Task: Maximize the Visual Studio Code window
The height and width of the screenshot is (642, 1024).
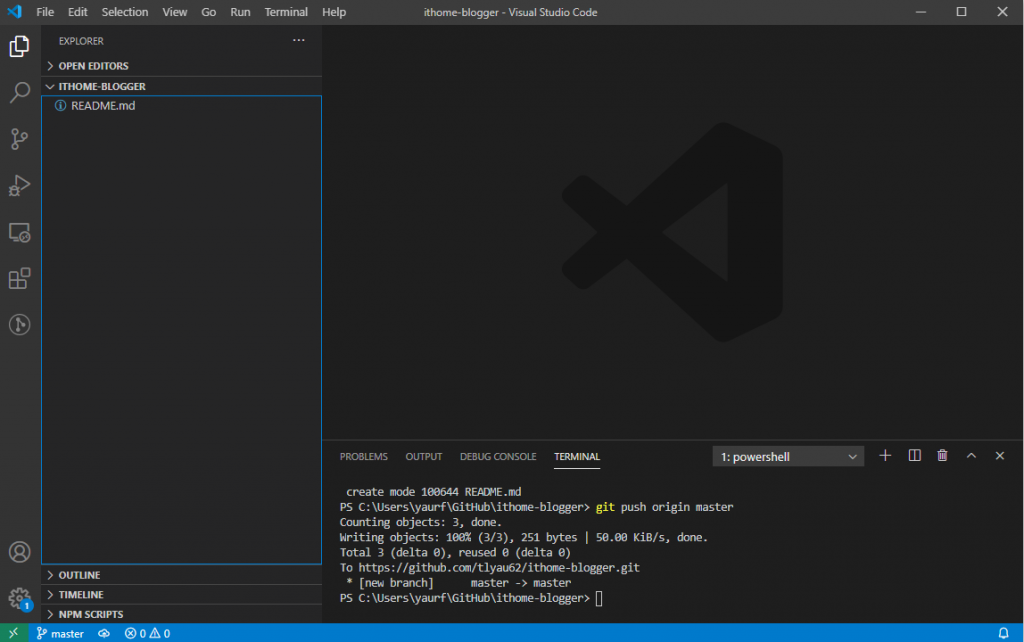Action: (961, 12)
